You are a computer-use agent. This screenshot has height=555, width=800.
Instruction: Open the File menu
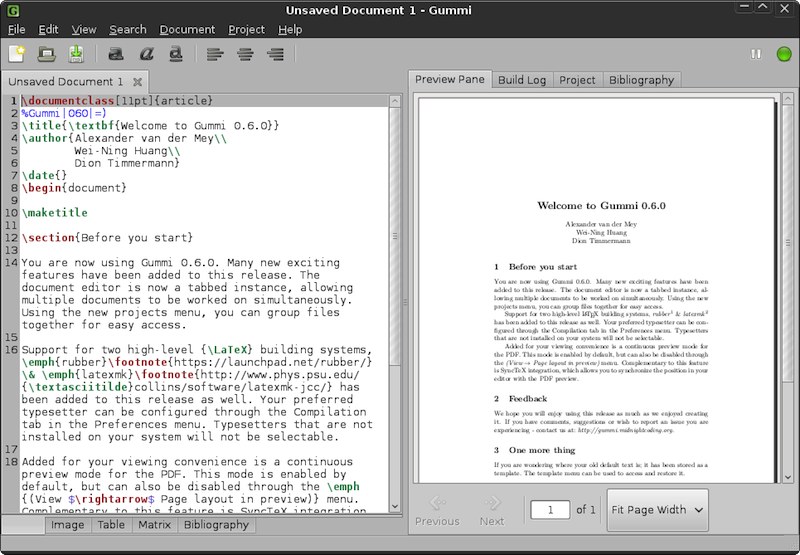tap(16, 30)
